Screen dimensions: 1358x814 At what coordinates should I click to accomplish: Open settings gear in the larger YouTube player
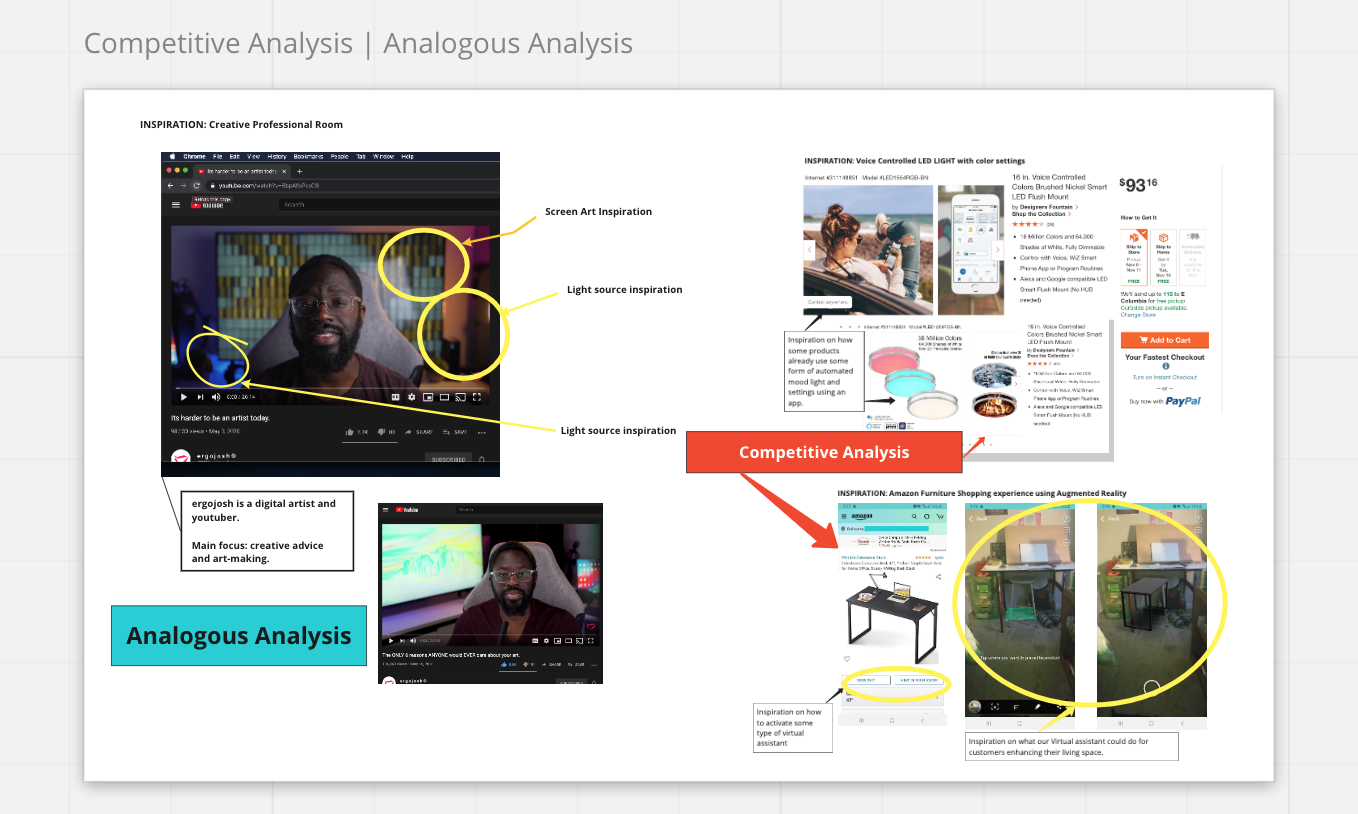point(411,397)
